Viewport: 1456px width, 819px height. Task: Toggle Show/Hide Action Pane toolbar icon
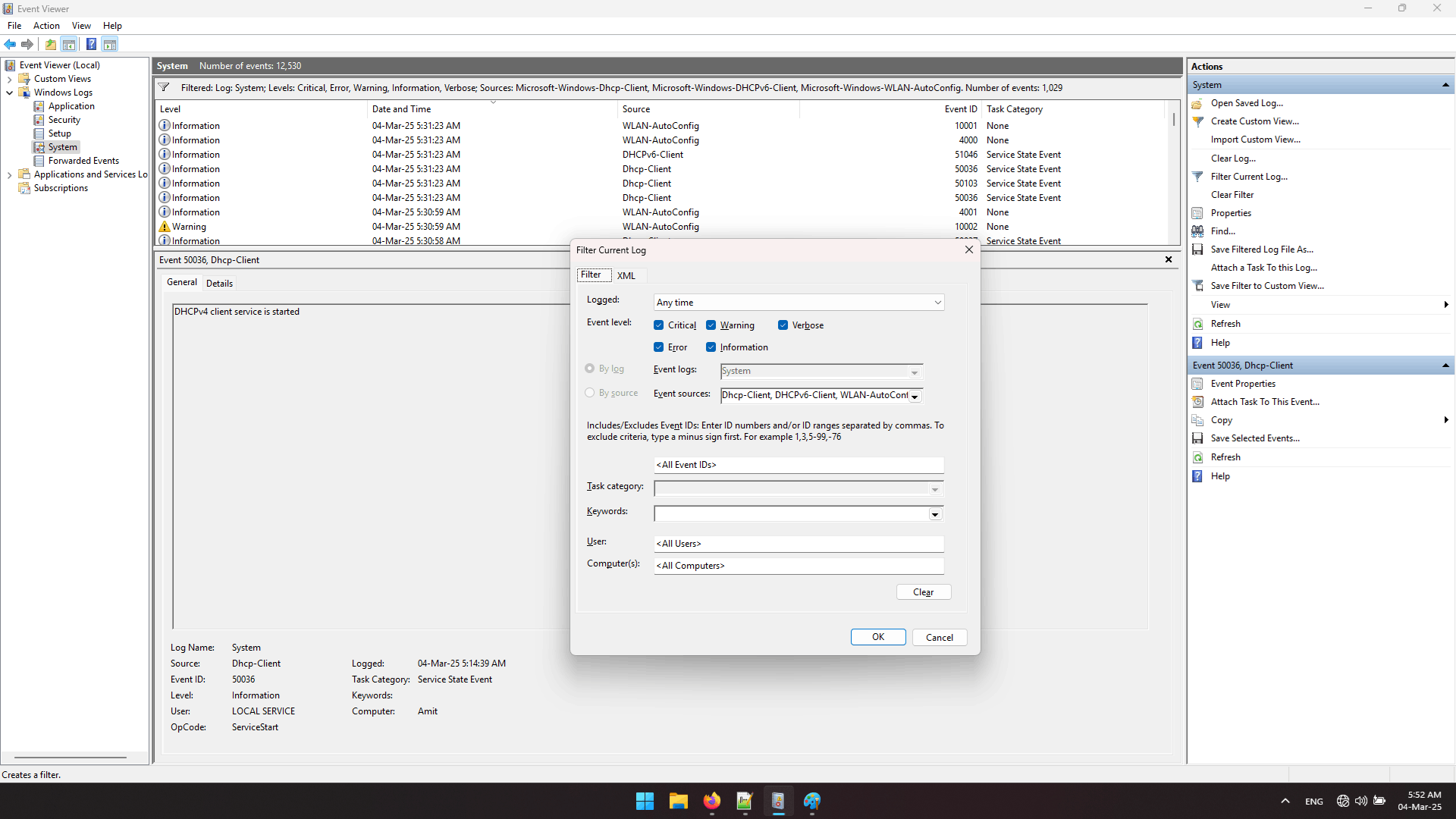point(110,44)
